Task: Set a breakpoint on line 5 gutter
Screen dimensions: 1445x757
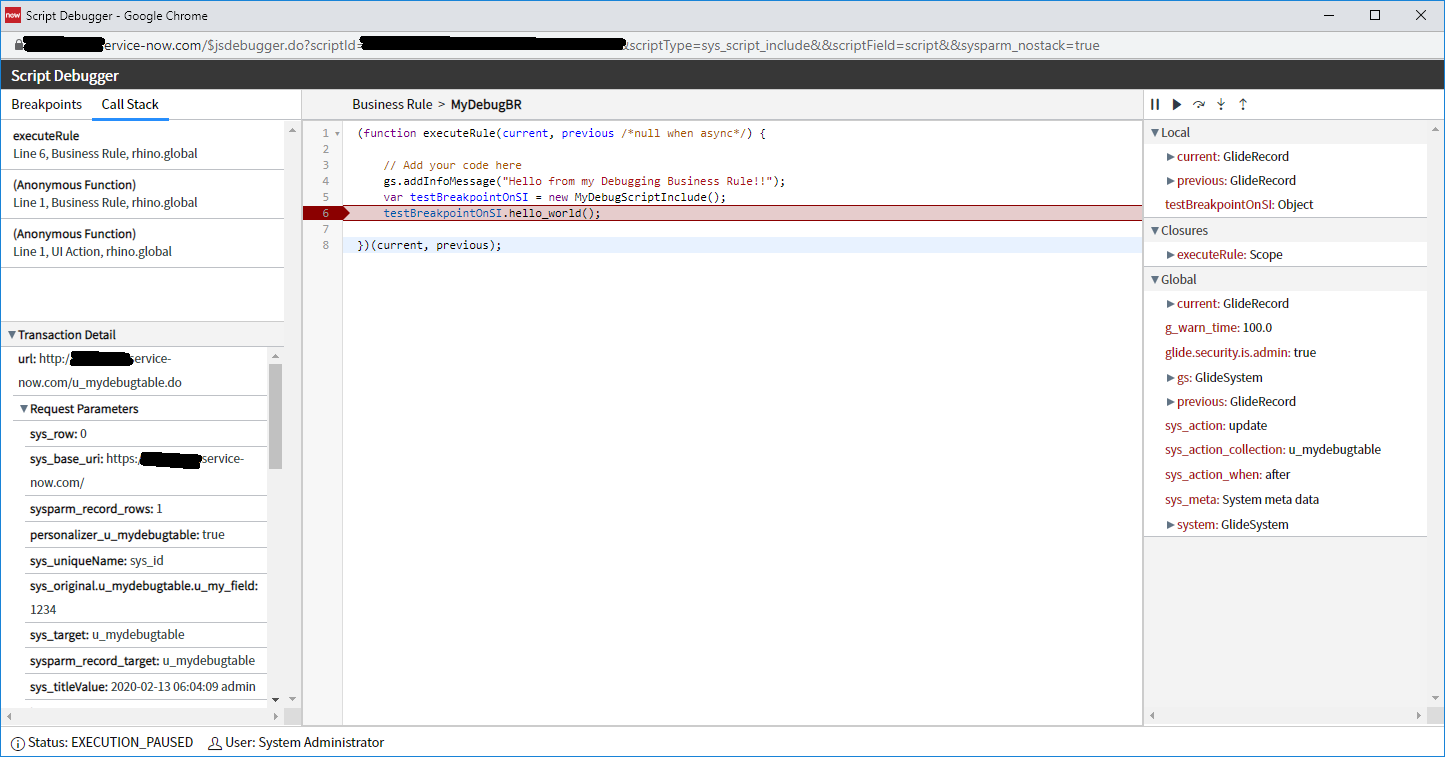Action: pyautogui.click(x=325, y=197)
